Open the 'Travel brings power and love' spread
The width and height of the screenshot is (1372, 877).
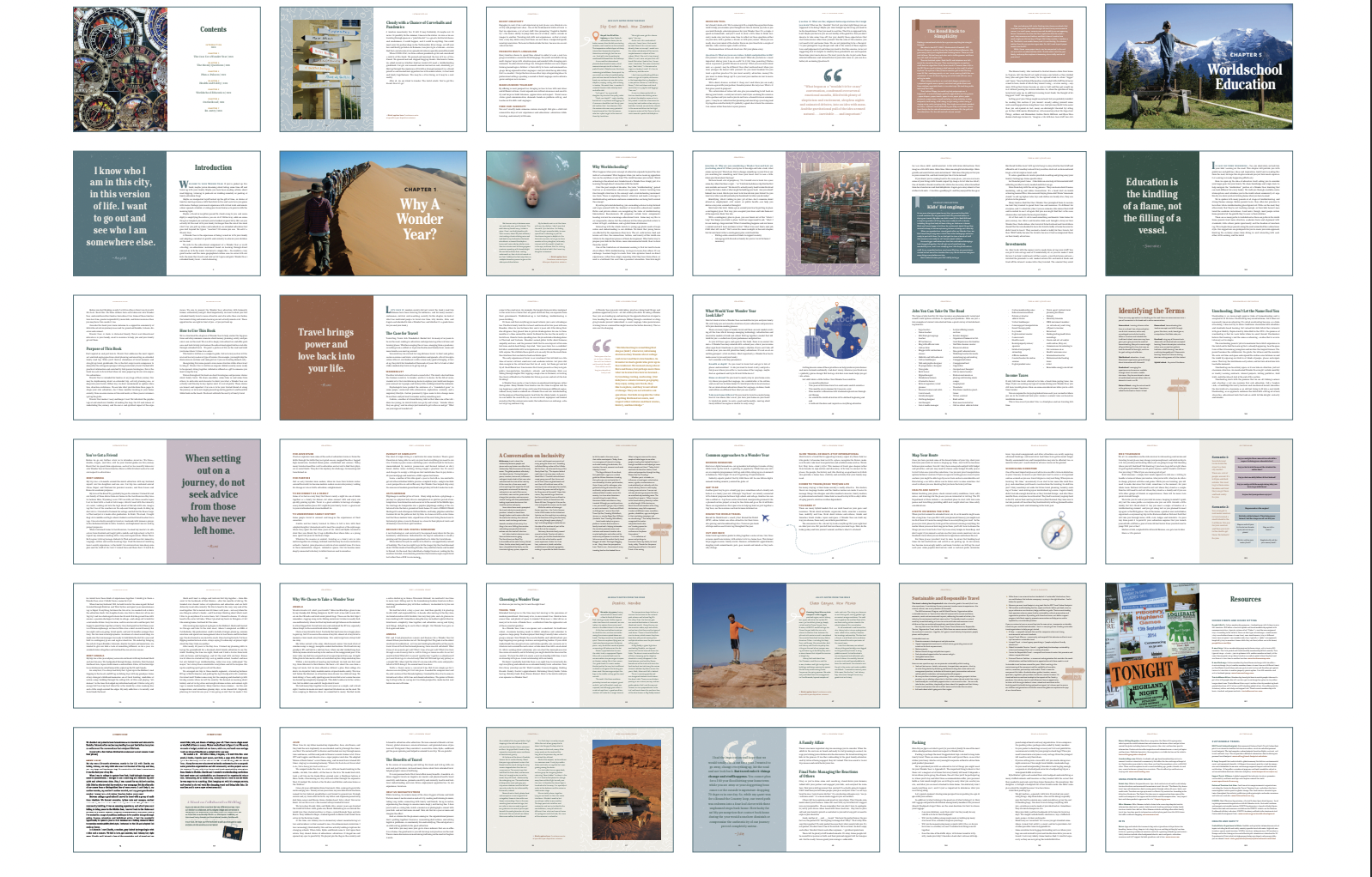373,358
